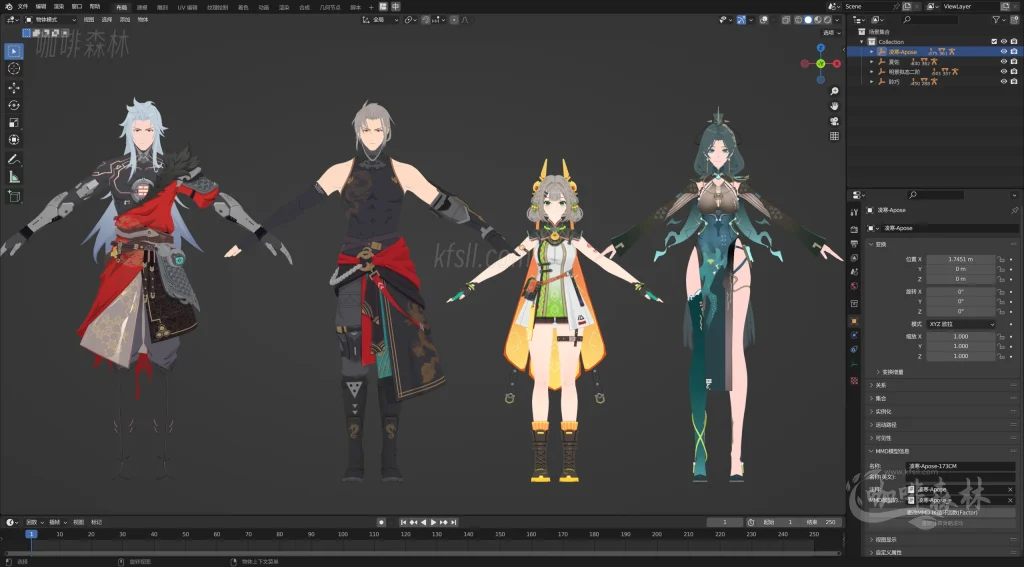Screen dimensions: 1024x567
Task: Open rotation mode XYZ Euler dropdown
Action: coord(961,324)
